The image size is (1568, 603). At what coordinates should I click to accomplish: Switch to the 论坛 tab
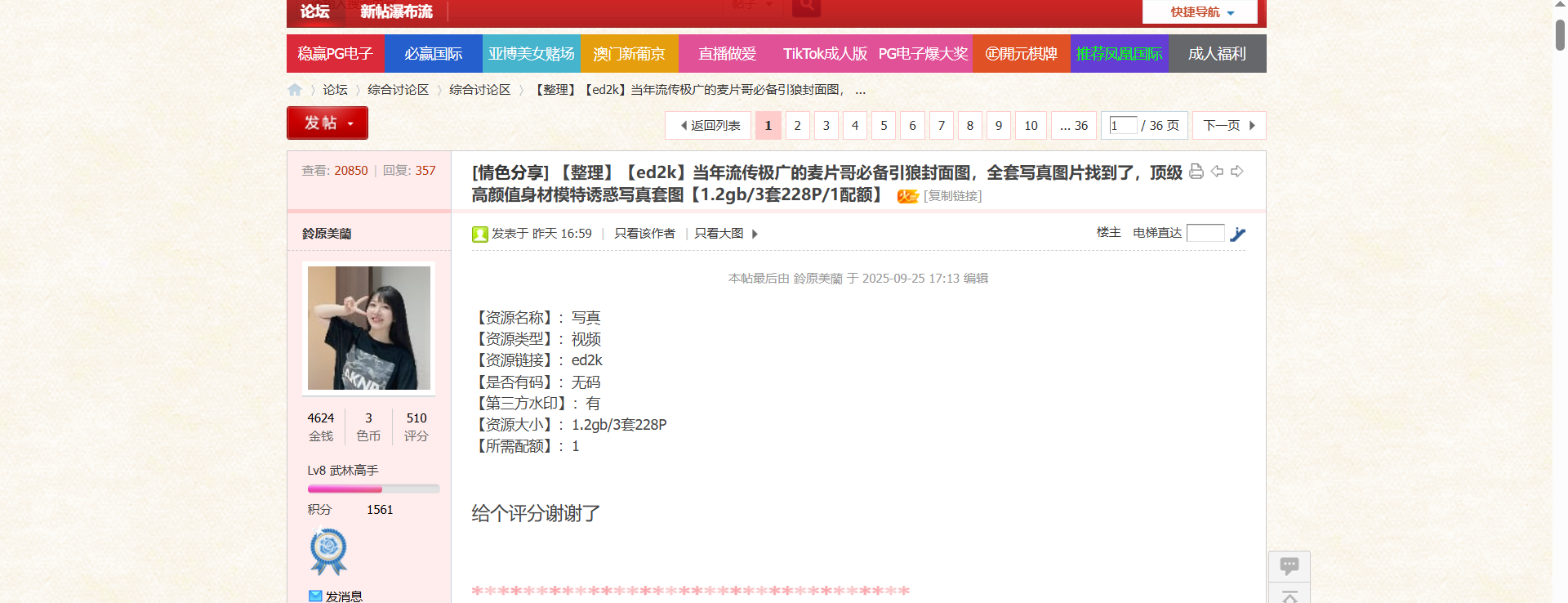314,11
